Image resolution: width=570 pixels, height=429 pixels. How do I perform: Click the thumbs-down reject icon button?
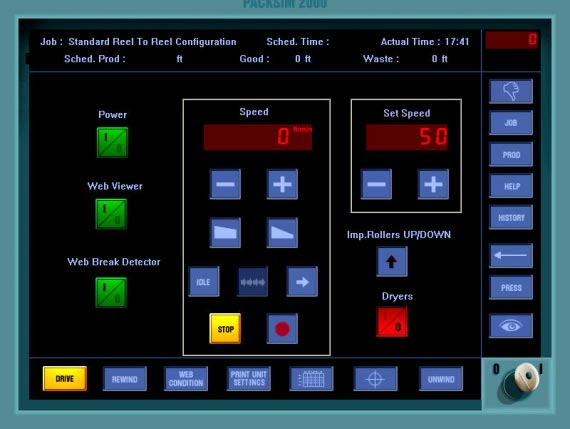(511, 91)
